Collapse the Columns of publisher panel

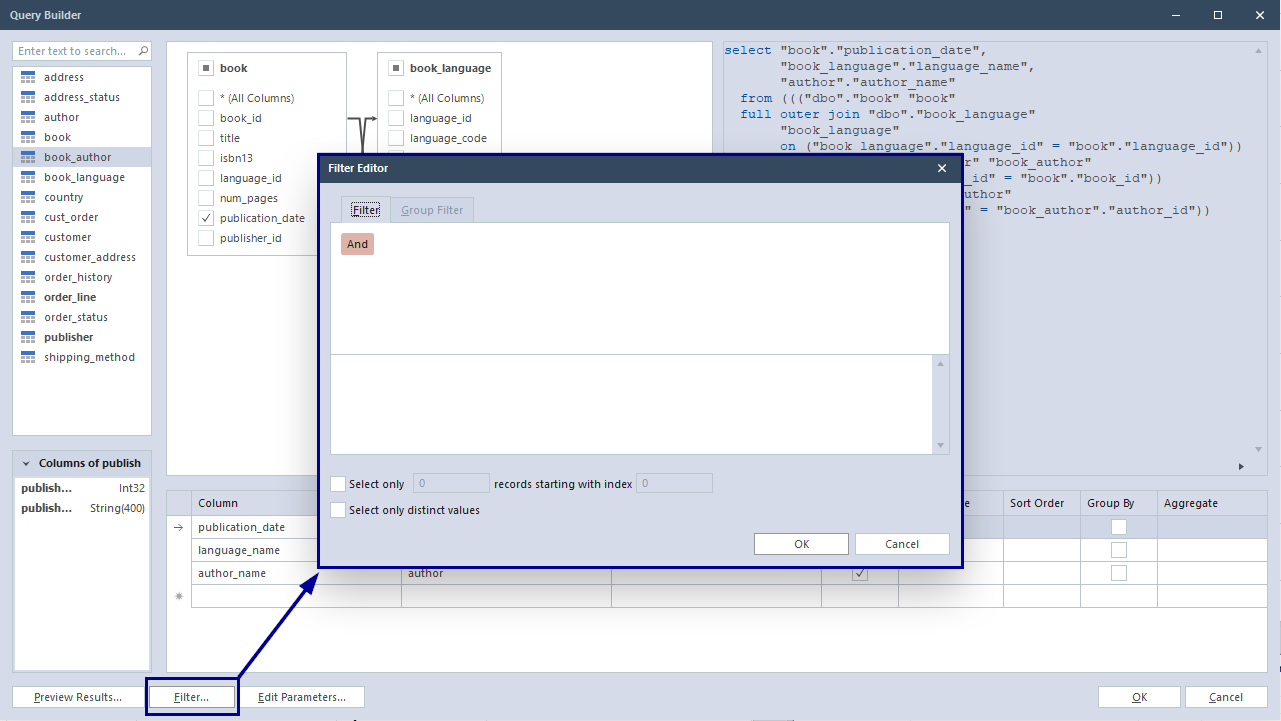[26, 463]
